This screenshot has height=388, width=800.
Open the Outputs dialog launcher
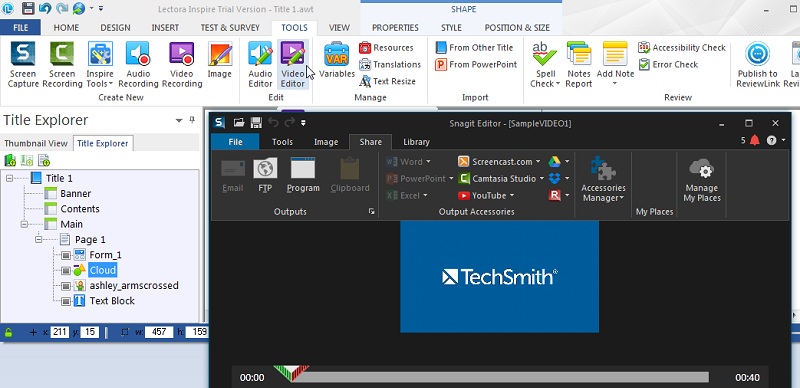coord(371,211)
